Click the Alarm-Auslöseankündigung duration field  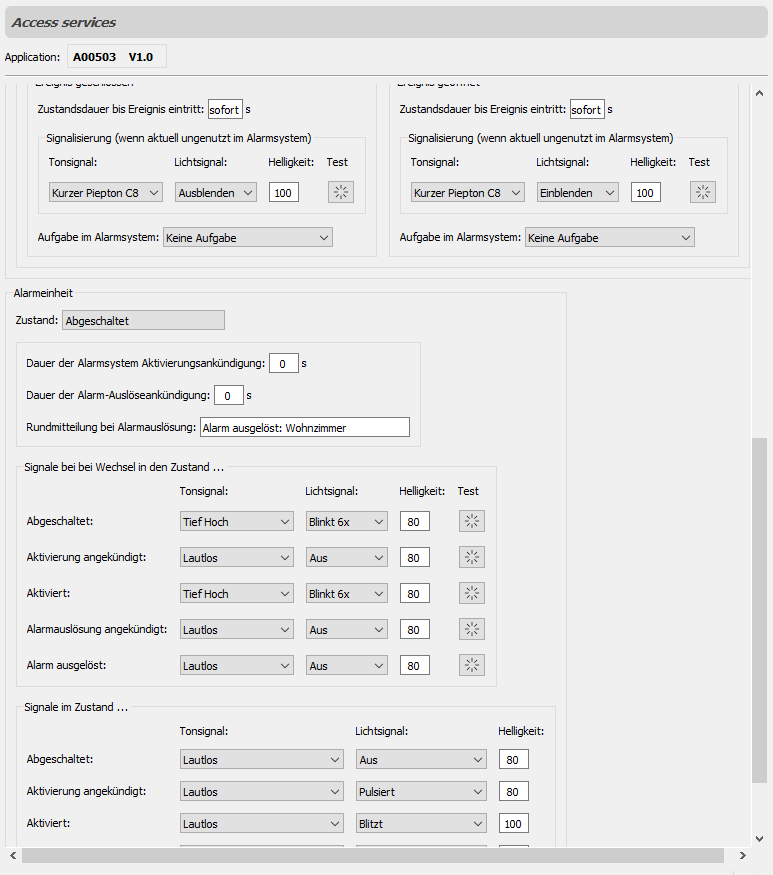click(x=229, y=395)
